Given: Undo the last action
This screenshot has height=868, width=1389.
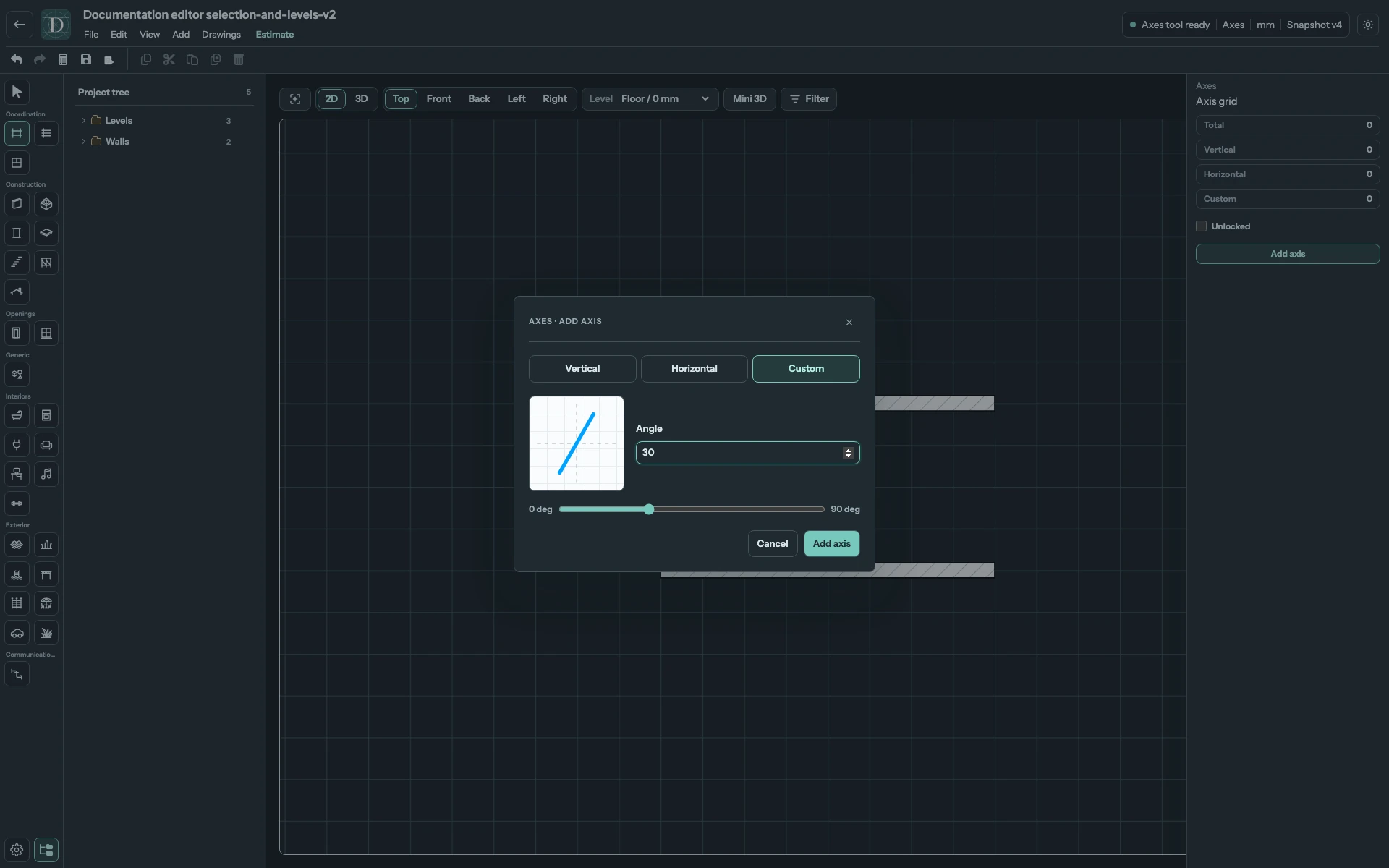Looking at the screenshot, I should pyautogui.click(x=17, y=59).
